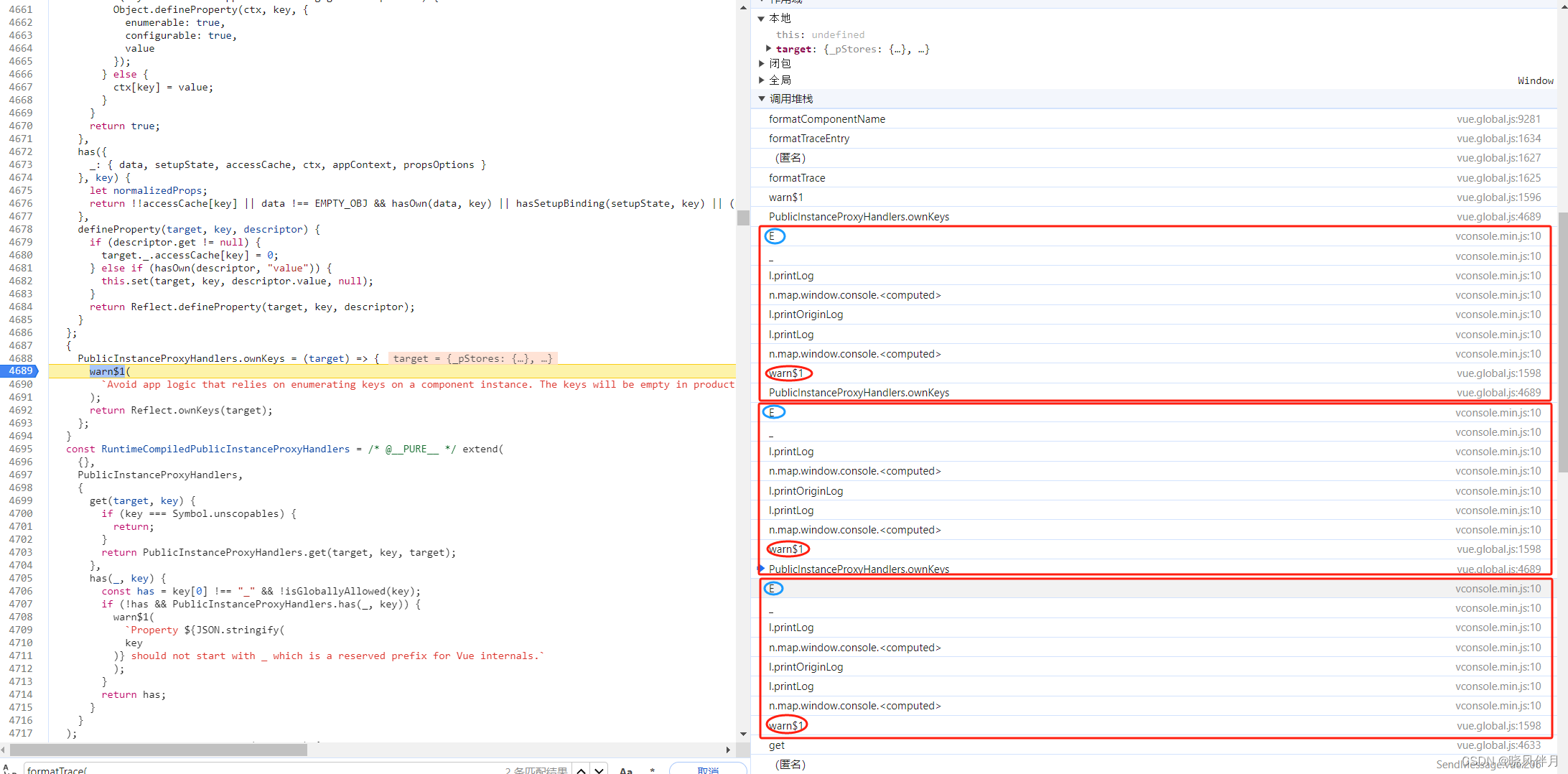Click the 'this: undefined' scope entry
This screenshot has height=774, width=1568.
pos(820,34)
